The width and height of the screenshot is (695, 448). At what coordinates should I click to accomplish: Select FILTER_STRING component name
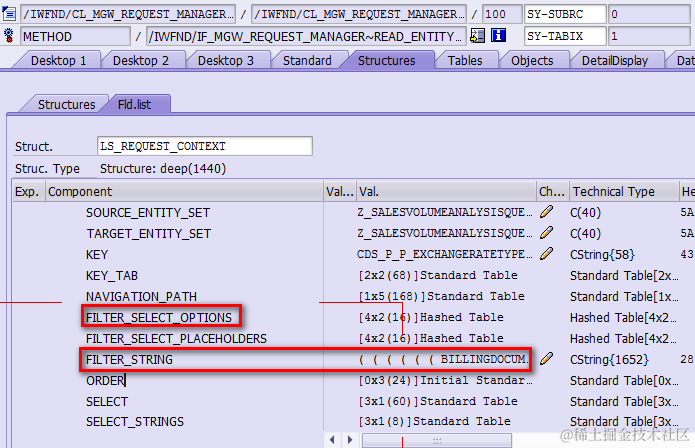129,359
